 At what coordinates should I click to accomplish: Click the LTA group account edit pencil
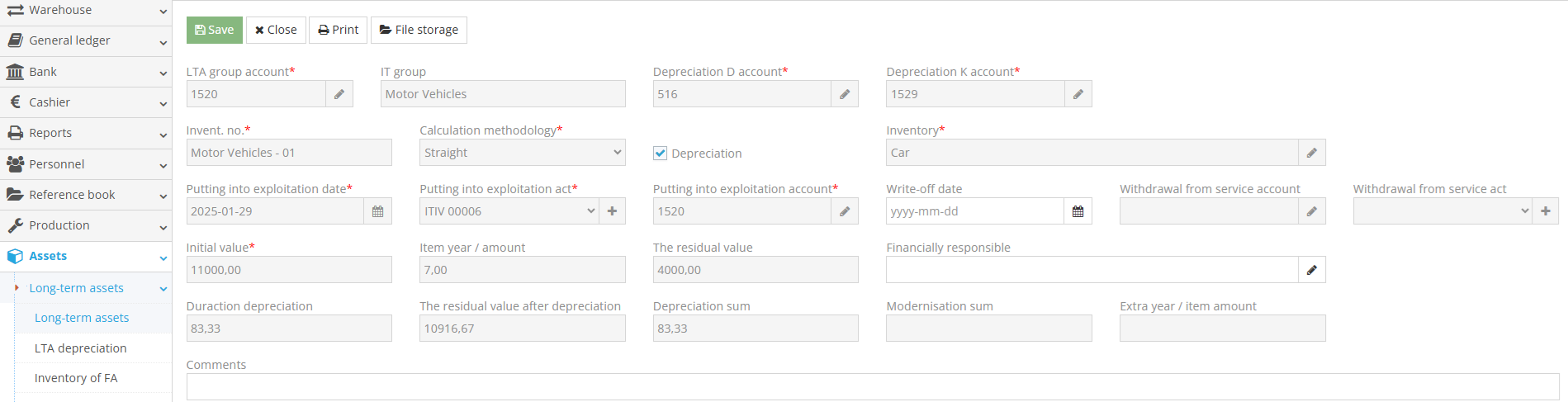(x=339, y=94)
